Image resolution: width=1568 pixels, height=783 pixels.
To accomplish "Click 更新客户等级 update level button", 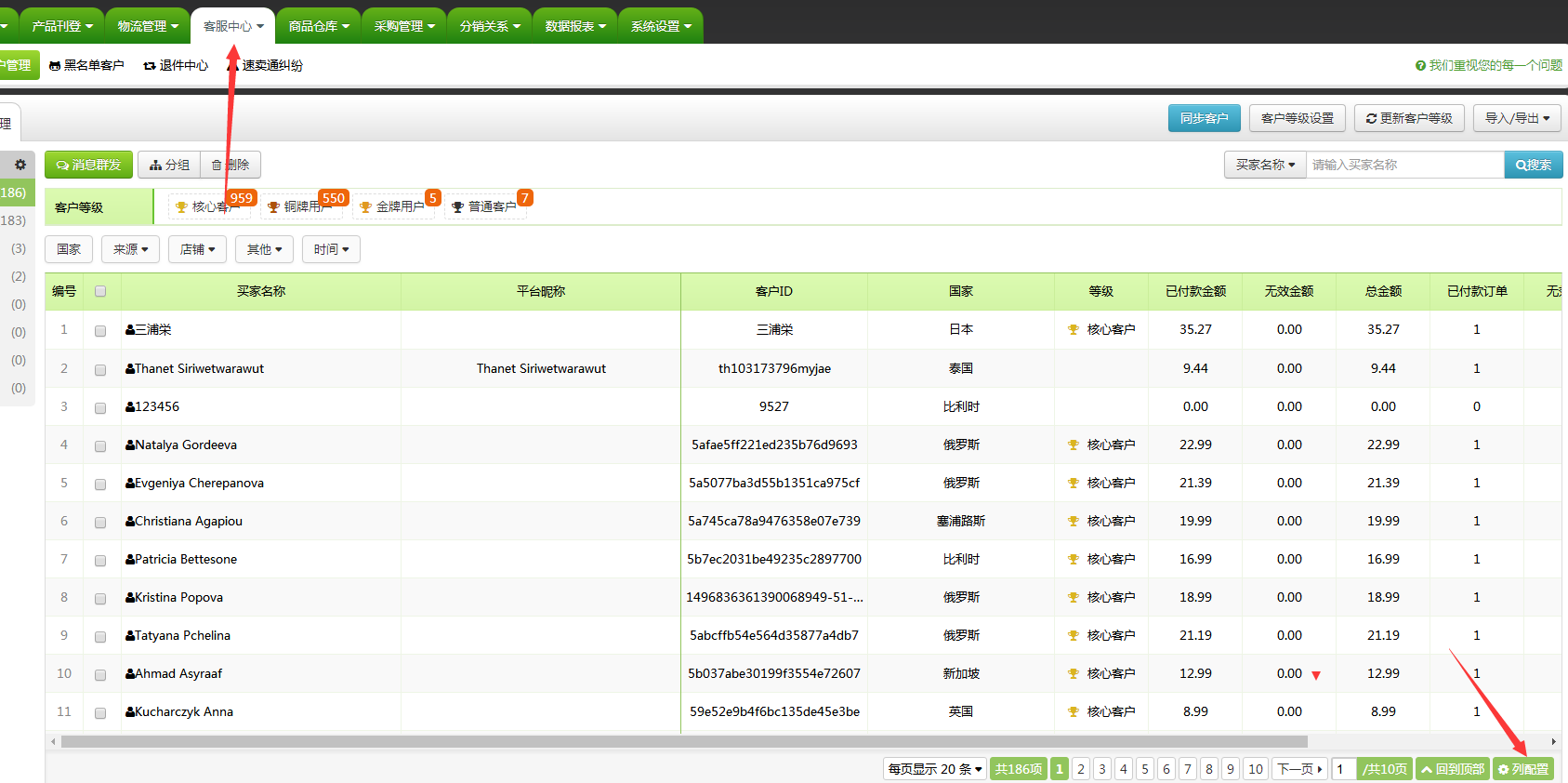I will [1409, 118].
